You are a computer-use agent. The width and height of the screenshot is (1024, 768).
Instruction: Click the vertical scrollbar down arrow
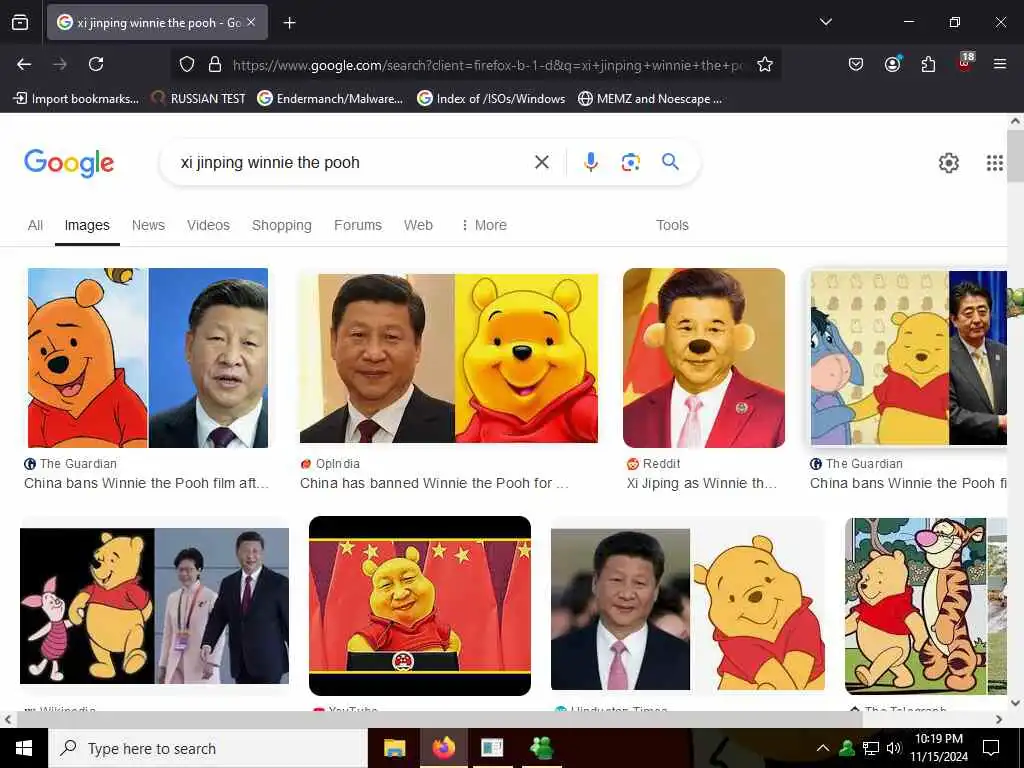[x=1015, y=703]
